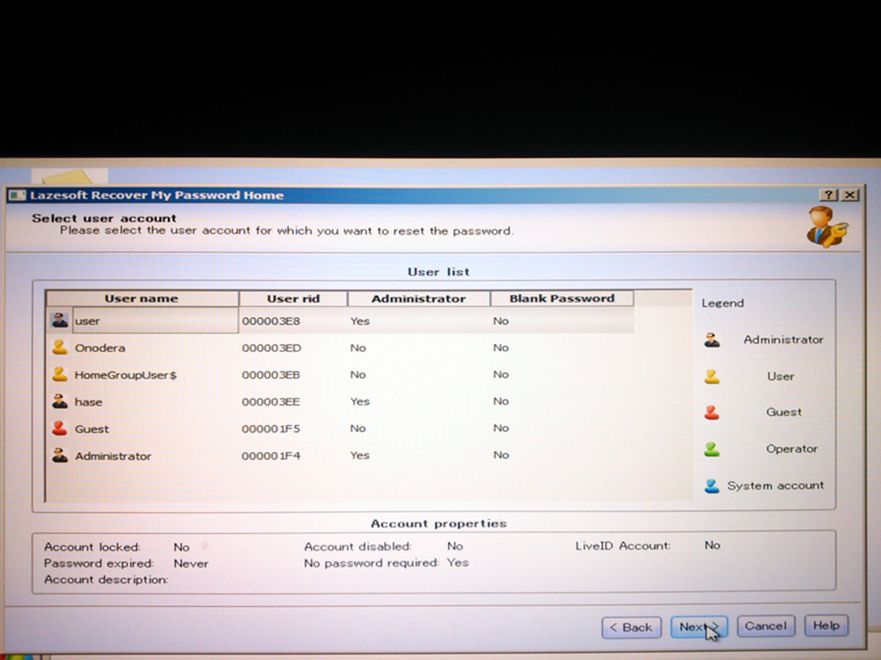The image size is (881, 660).
Task: Cancel the password reset wizard
Action: [x=766, y=626]
